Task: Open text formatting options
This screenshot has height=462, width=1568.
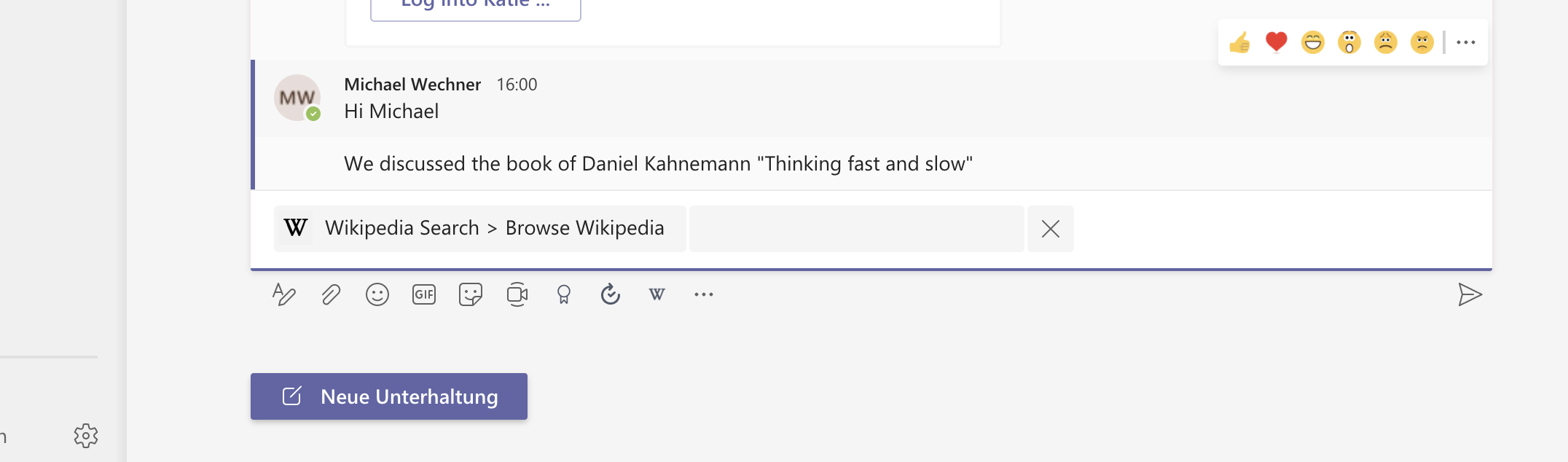Action: coord(285,294)
